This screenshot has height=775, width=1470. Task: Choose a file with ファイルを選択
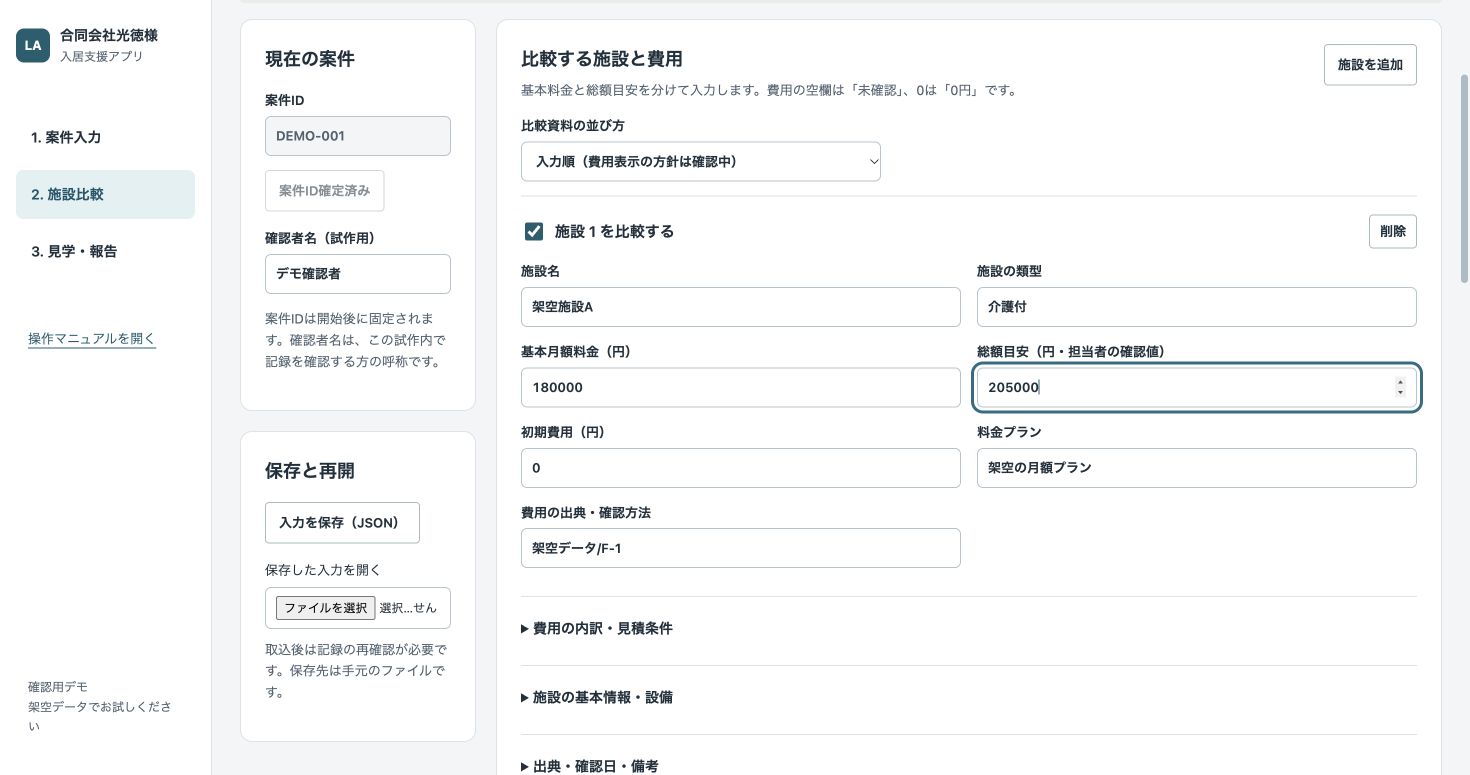(x=326, y=608)
